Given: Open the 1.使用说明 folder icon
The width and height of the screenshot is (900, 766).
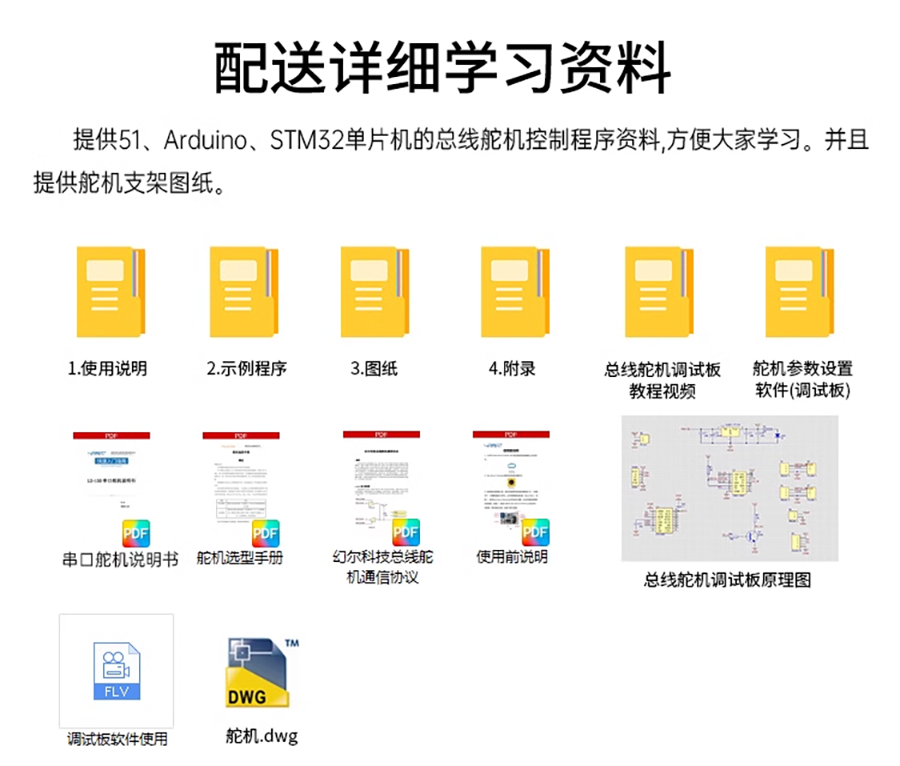Looking at the screenshot, I should [x=111, y=291].
